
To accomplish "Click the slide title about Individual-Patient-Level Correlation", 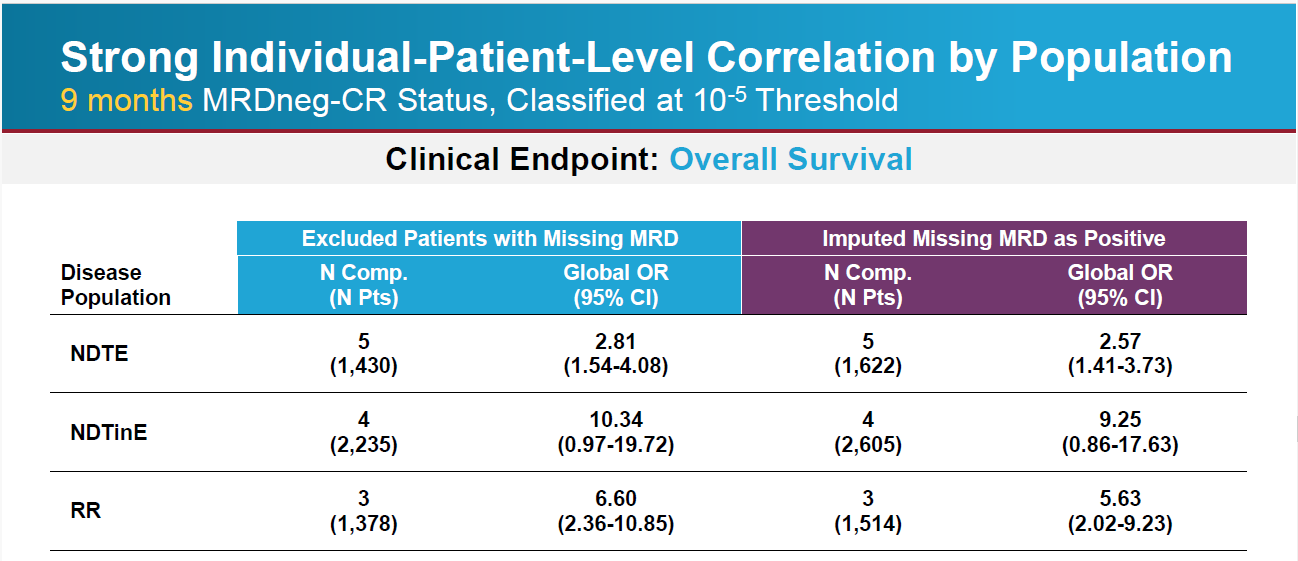I will pos(645,58).
